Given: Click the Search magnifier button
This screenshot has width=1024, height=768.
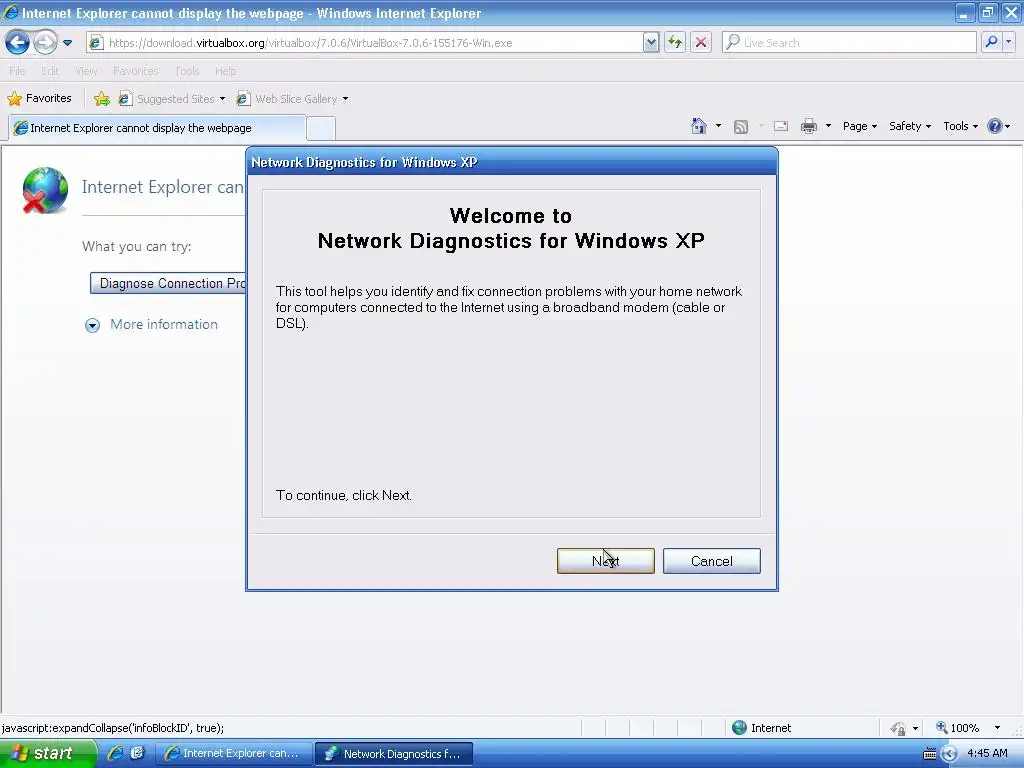Looking at the screenshot, I should (x=991, y=42).
